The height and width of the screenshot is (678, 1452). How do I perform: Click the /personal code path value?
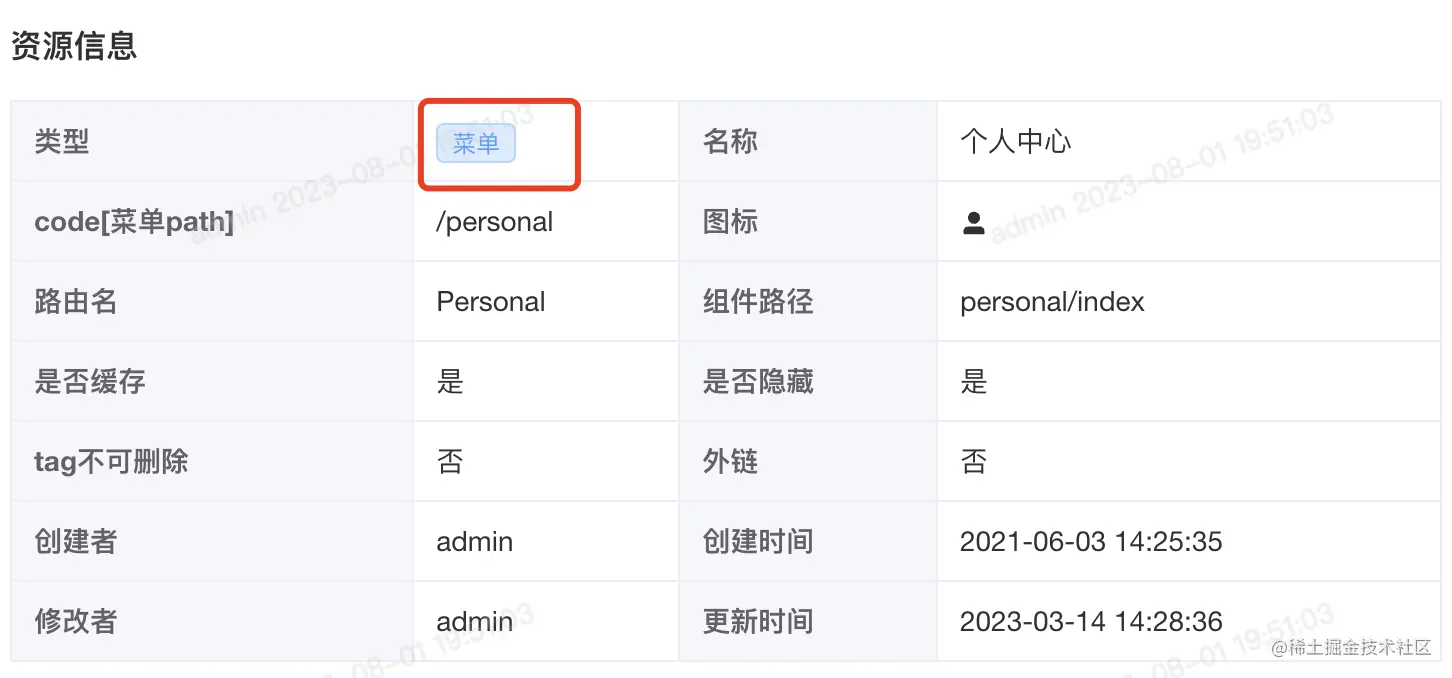(x=494, y=222)
